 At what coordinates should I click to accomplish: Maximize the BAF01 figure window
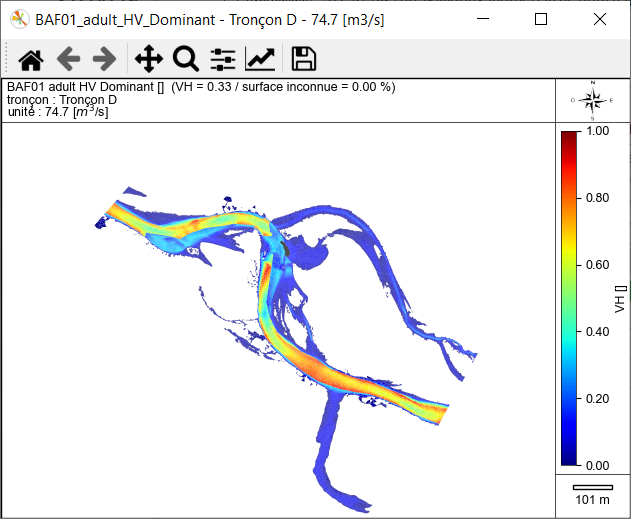click(541, 19)
